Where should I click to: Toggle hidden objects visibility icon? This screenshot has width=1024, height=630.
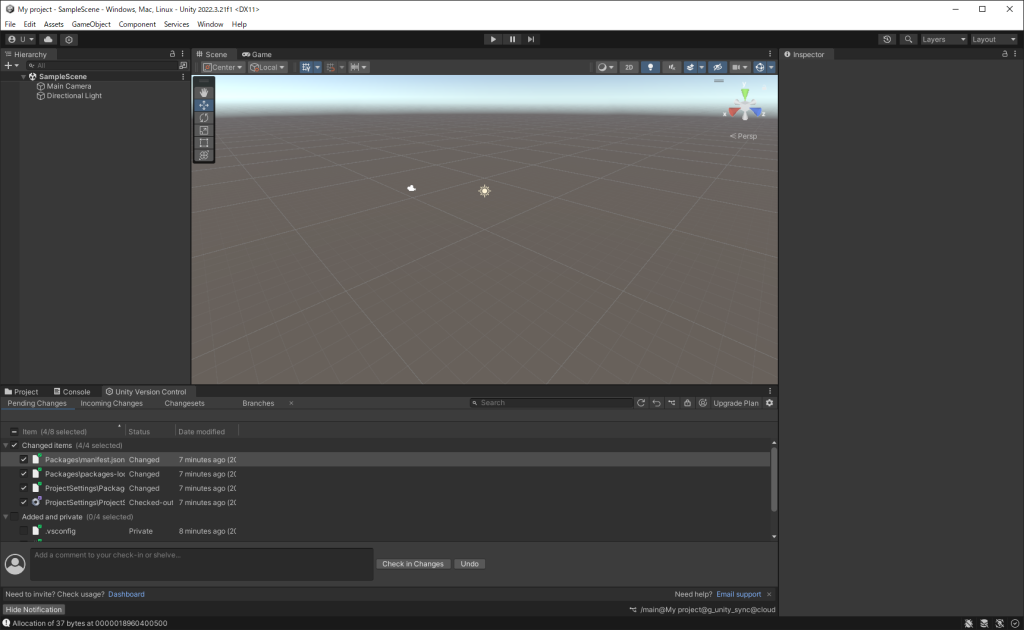[718, 67]
